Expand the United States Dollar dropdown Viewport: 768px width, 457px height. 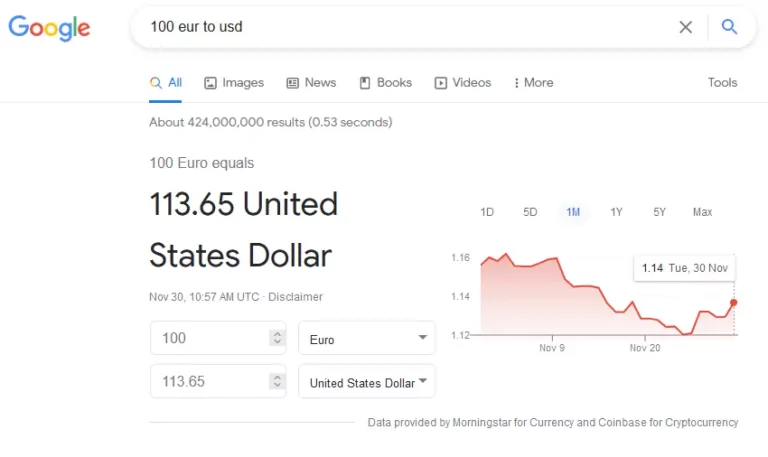coord(367,381)
